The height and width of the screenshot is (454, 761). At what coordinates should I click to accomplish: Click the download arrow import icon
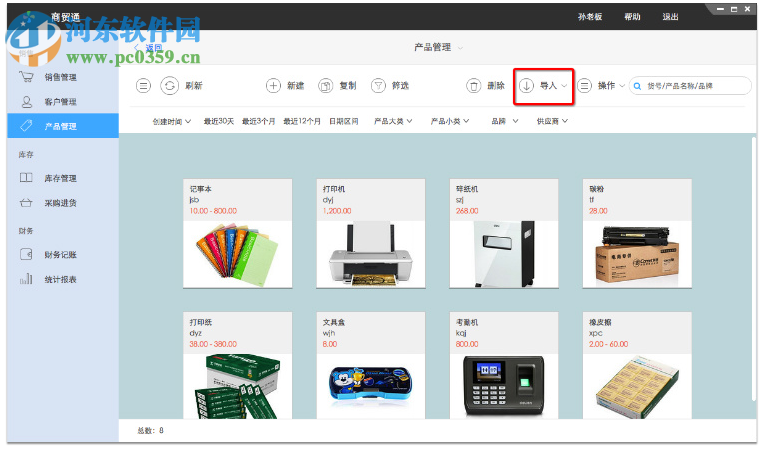pyautogui.click(x=527, y=86)
